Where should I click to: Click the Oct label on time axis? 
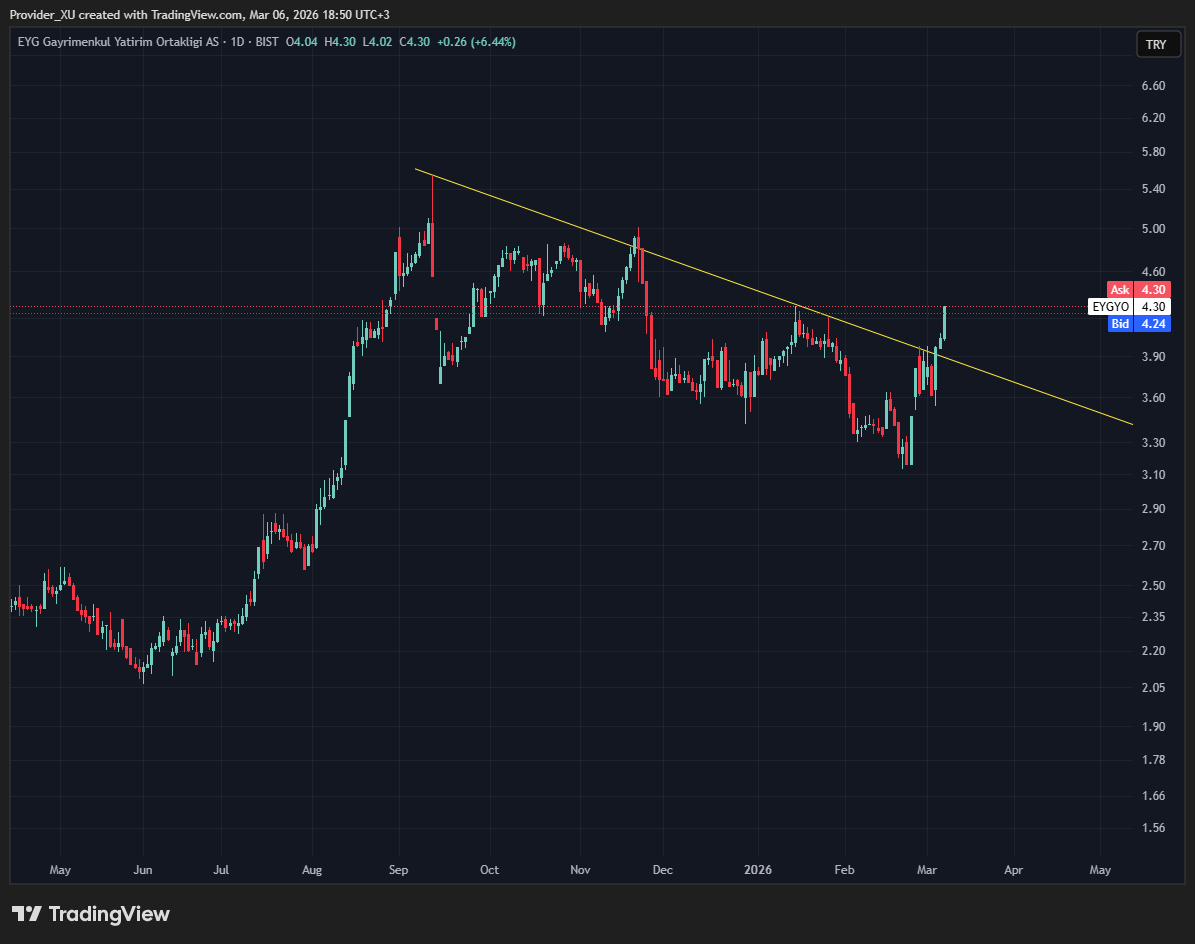489,869
